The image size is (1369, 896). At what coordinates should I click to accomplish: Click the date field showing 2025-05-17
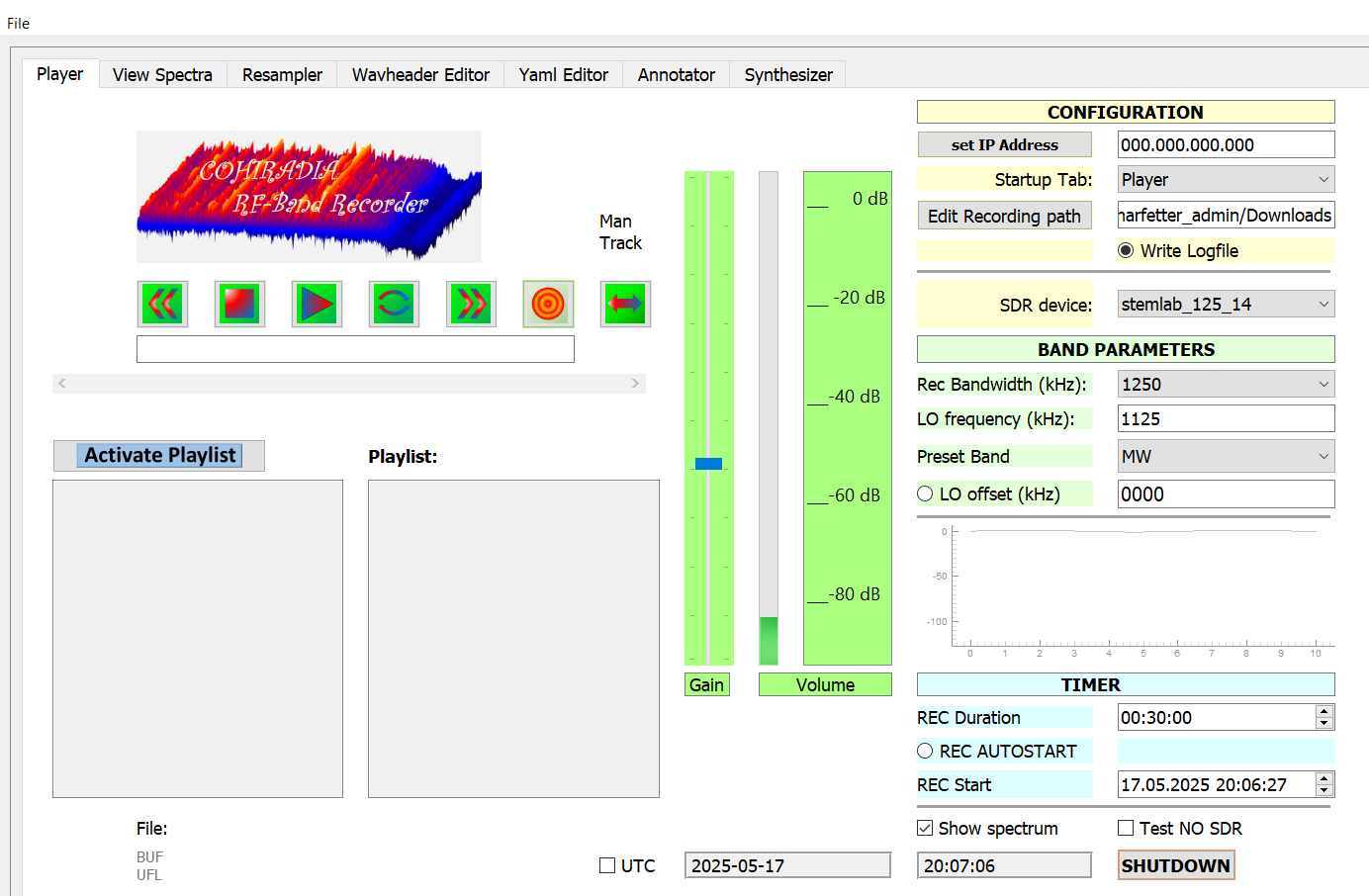787,865
